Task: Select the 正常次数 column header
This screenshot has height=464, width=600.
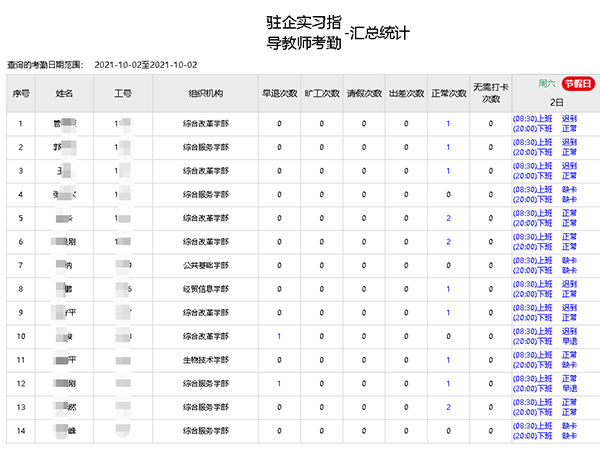Action: pyautogui.click(x=448, y=93)
